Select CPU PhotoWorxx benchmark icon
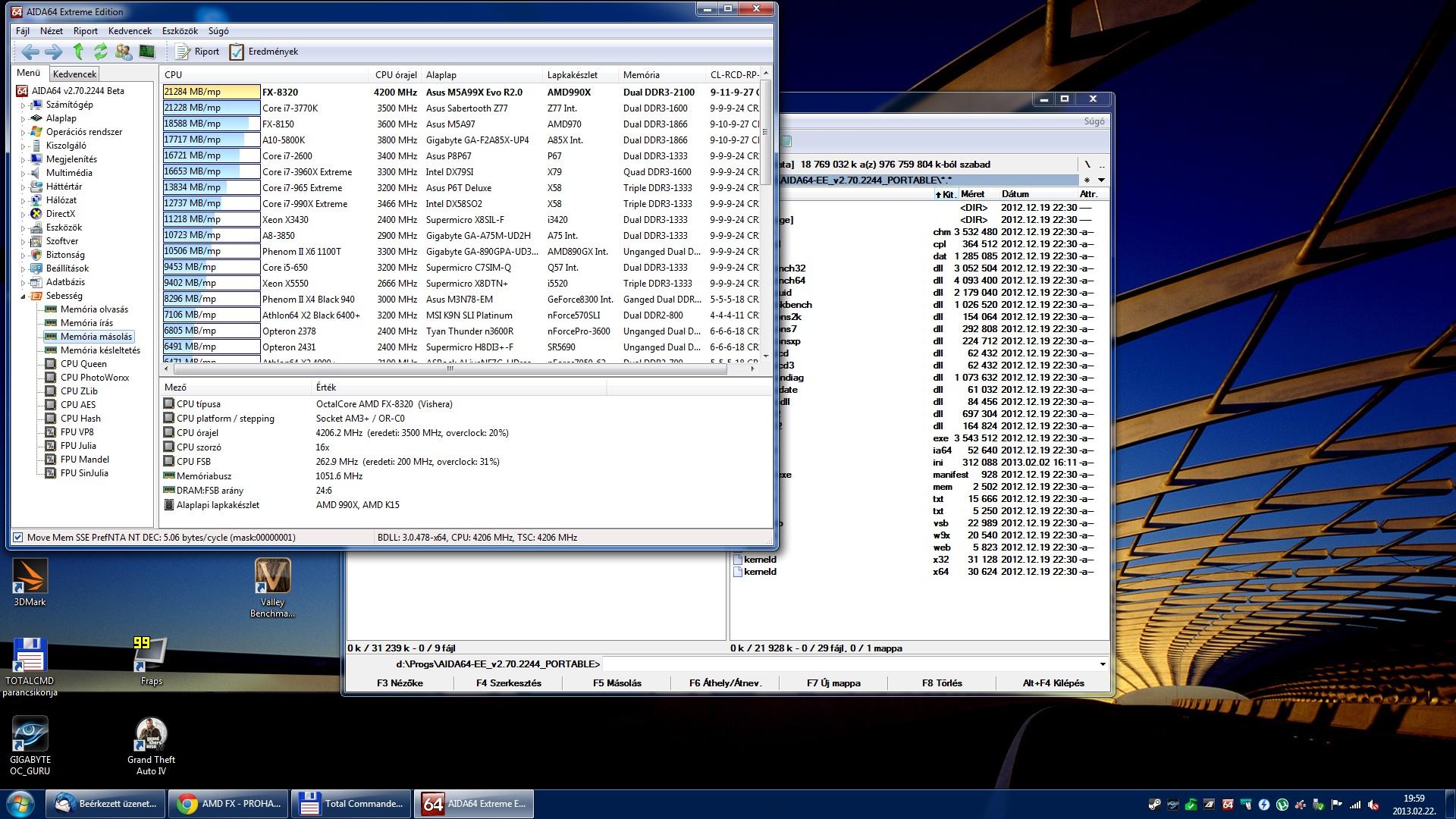This screenshot has height=819, width=1456. point(51,378)
